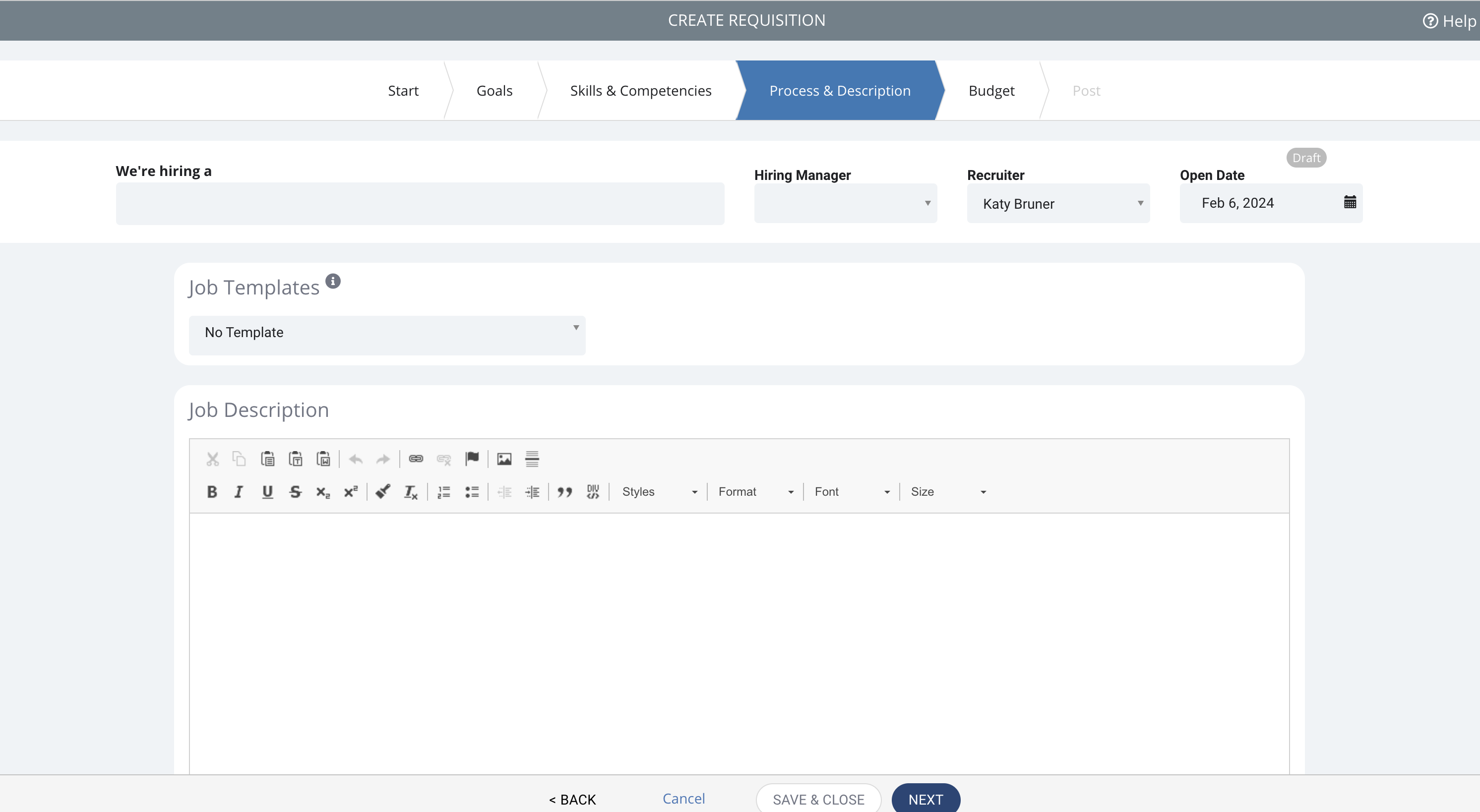Open the Font dropdown

point(852,492)
